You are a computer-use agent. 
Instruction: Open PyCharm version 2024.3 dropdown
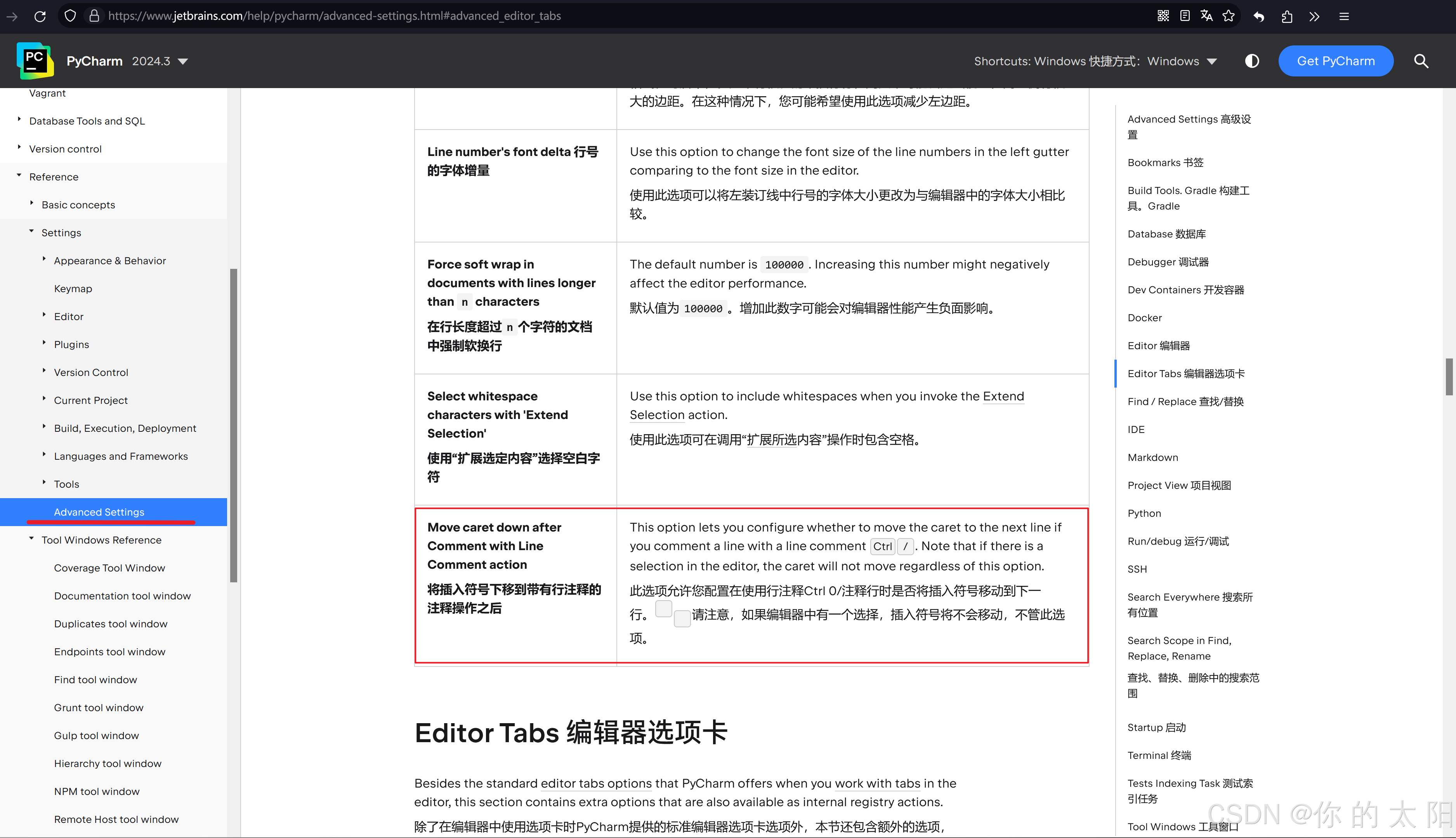[160, 61]
